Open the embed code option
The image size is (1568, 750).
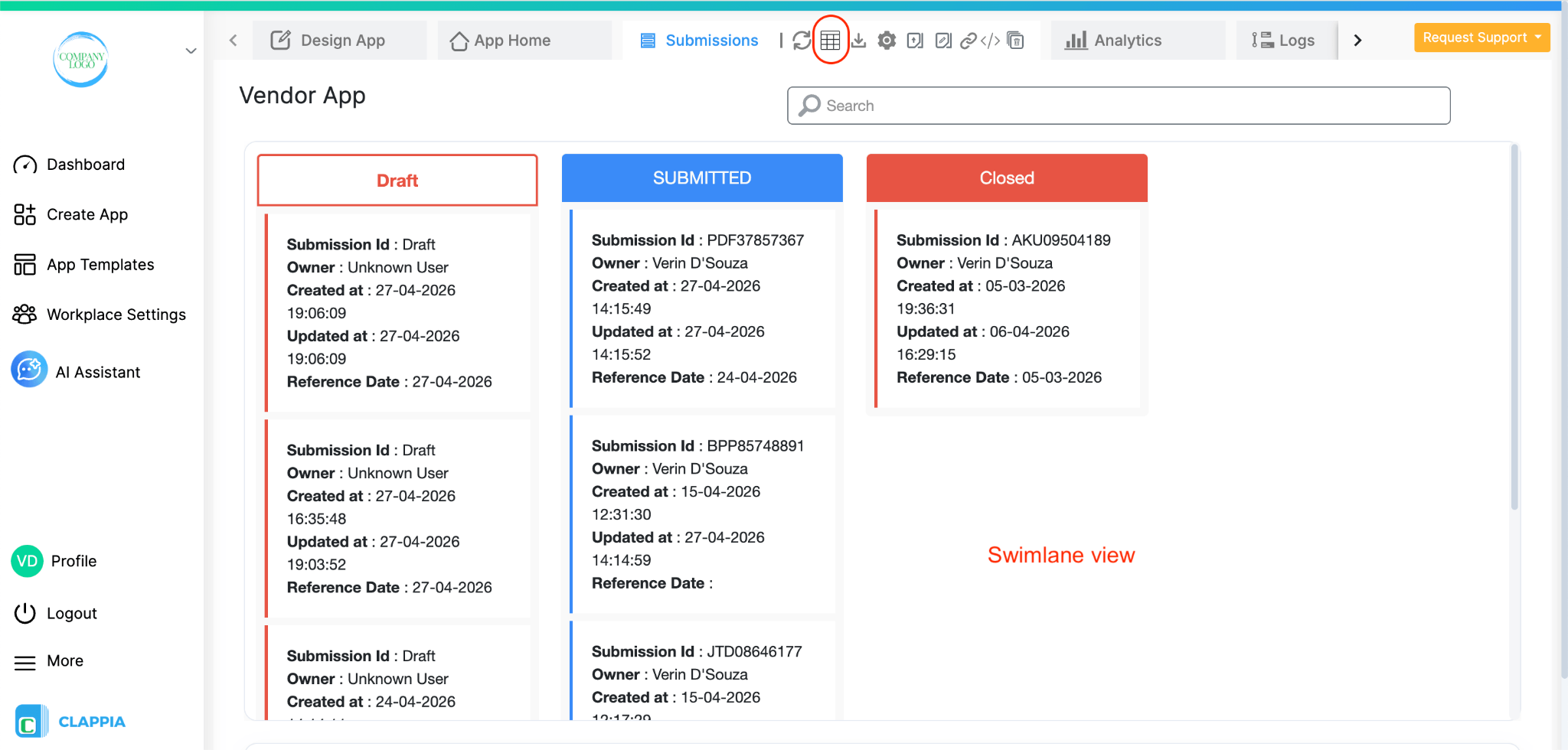[x=991, y=40]
